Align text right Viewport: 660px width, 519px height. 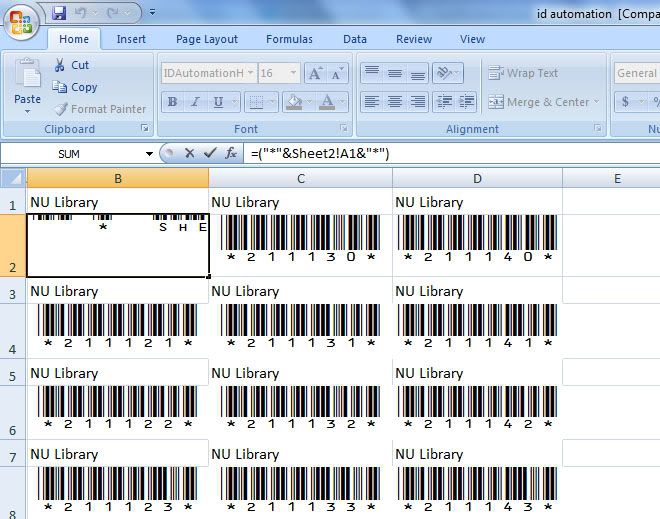(x=418, y=102)
